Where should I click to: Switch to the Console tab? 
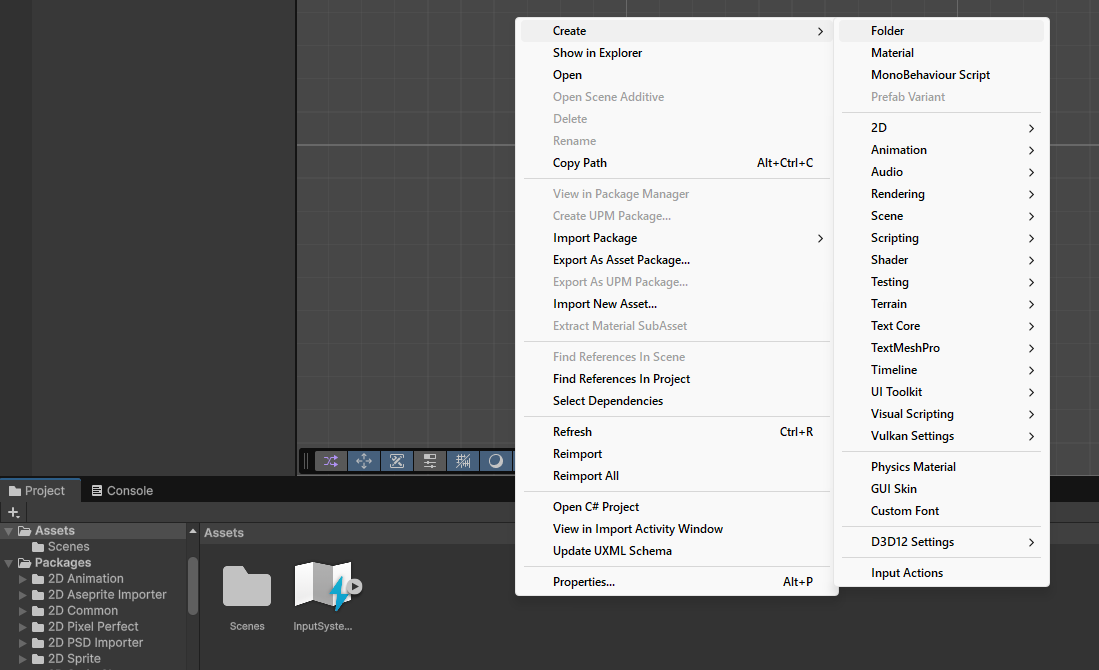click(122, 491)
